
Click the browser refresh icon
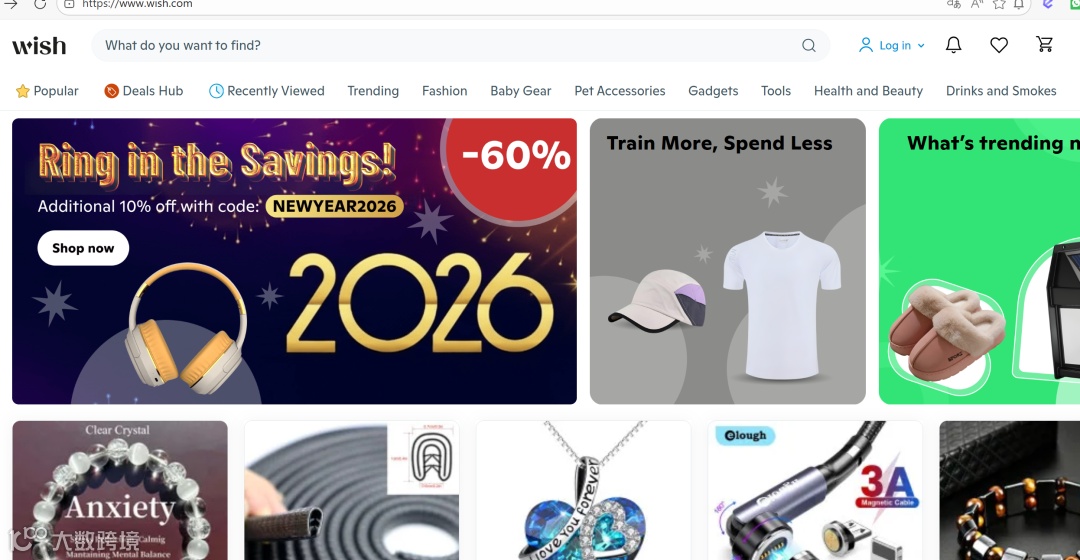40,4
